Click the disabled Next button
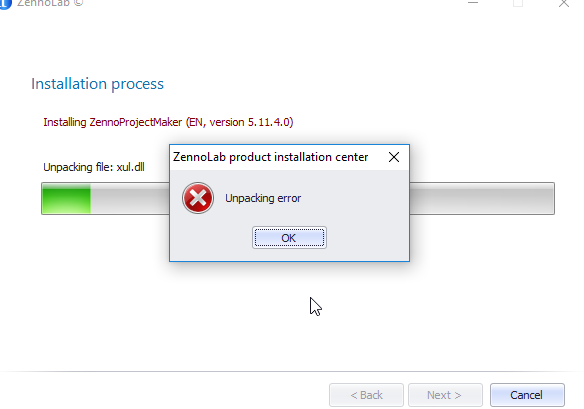584x409 pixels. 445,395
